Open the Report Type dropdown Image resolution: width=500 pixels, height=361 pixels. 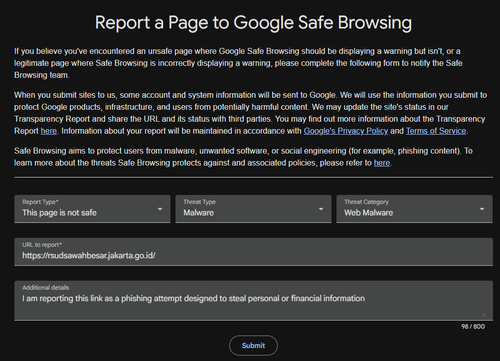click(92, 209)
